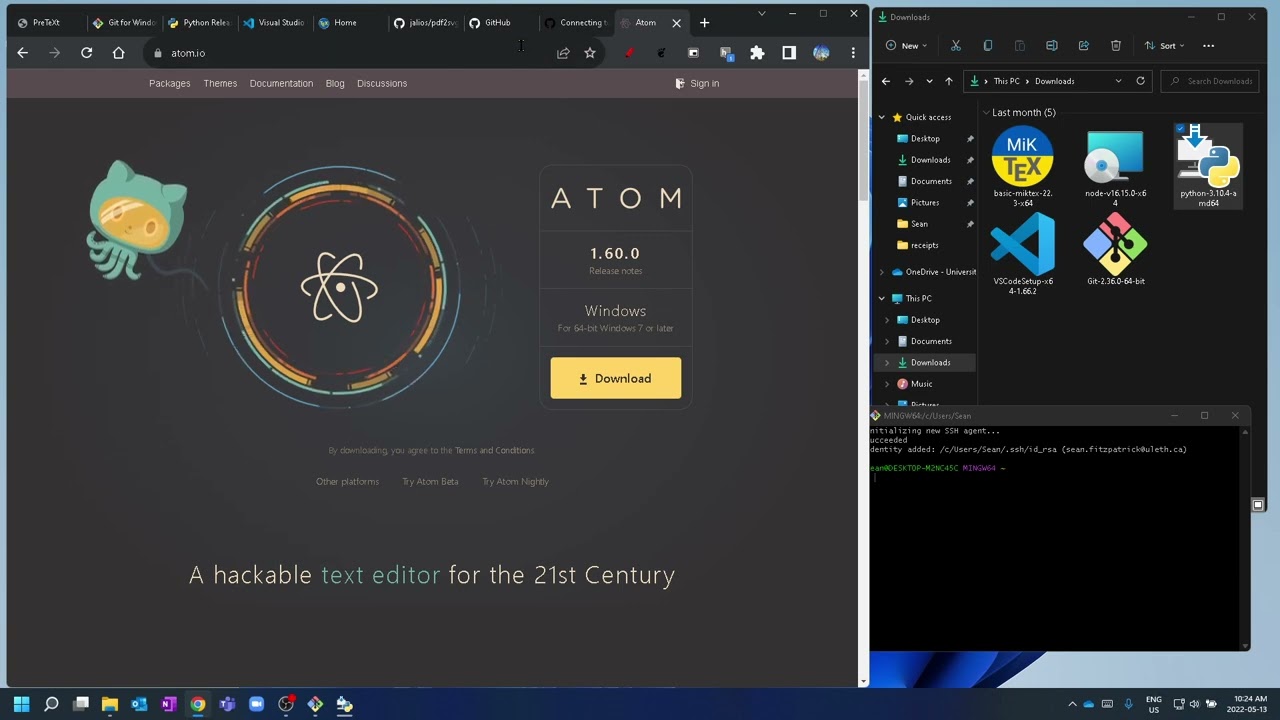The height and width of the screenshot is (720, 1280).
Task: Click Rename icon in File Explorer toolbar
Action: point(1051,45)
